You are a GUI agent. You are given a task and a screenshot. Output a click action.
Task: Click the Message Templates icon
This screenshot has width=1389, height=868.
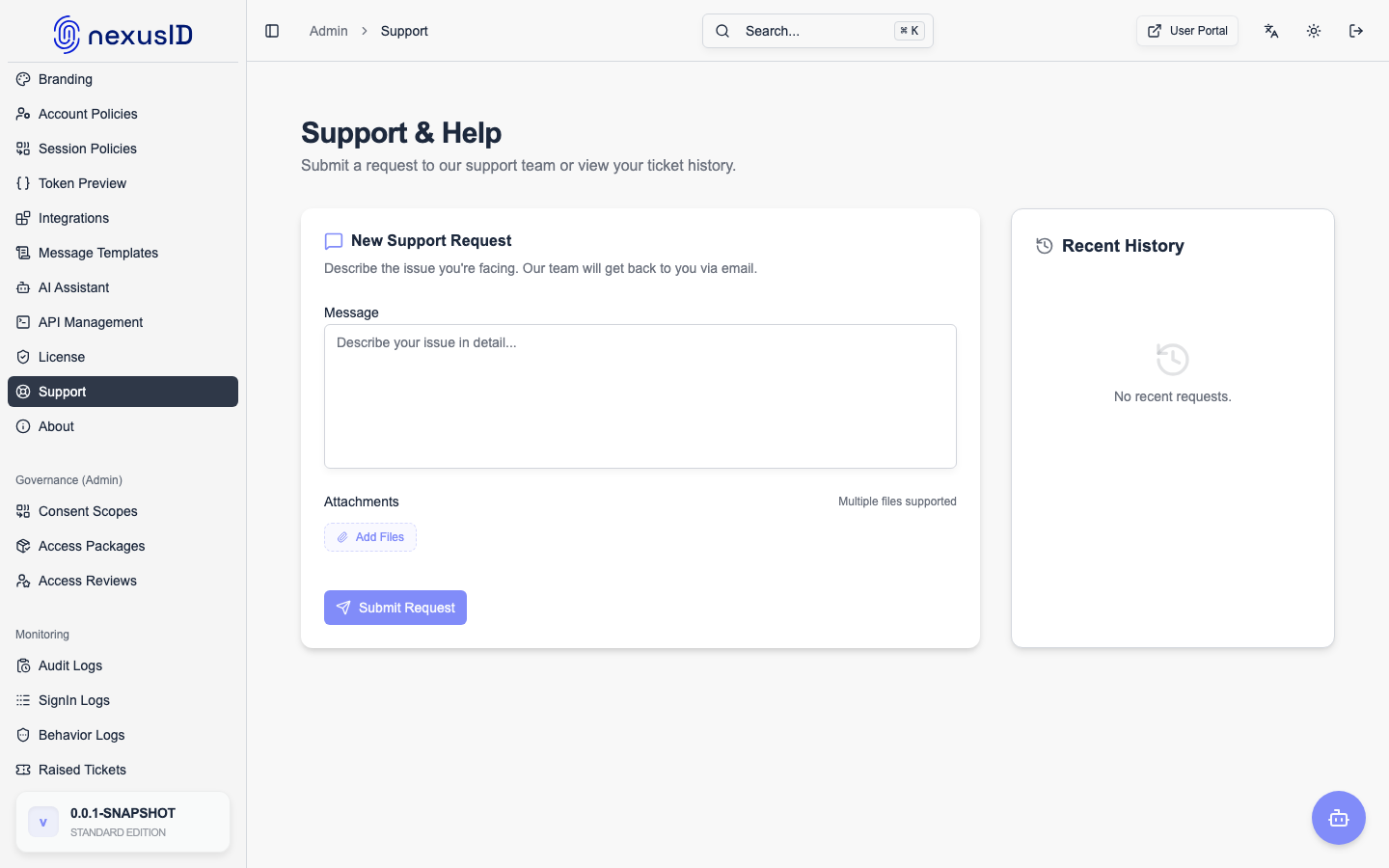click(x=23, y=253)
